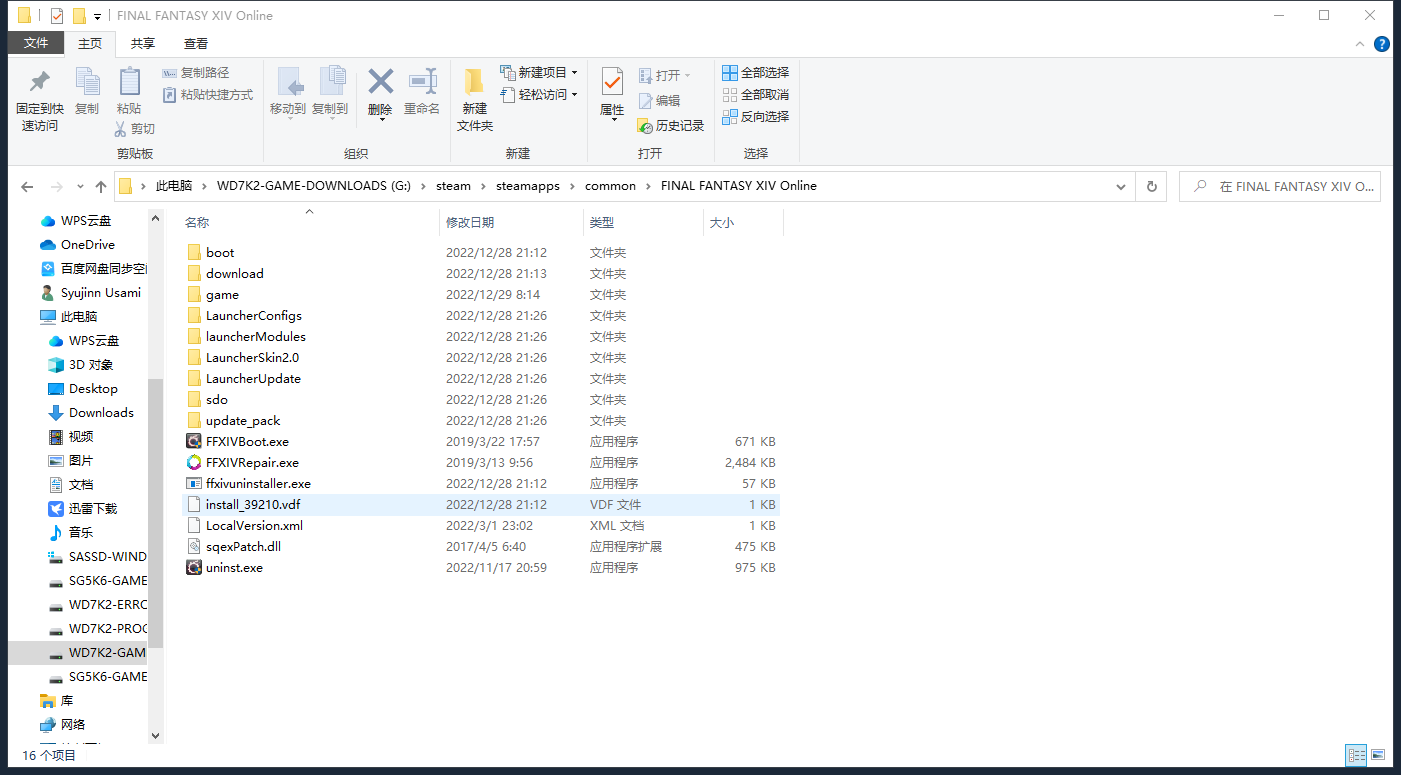Viewport: 1401px width, 775px height.
Task: Click common in the address breadcrumb
Action: [x=610, y=186]
